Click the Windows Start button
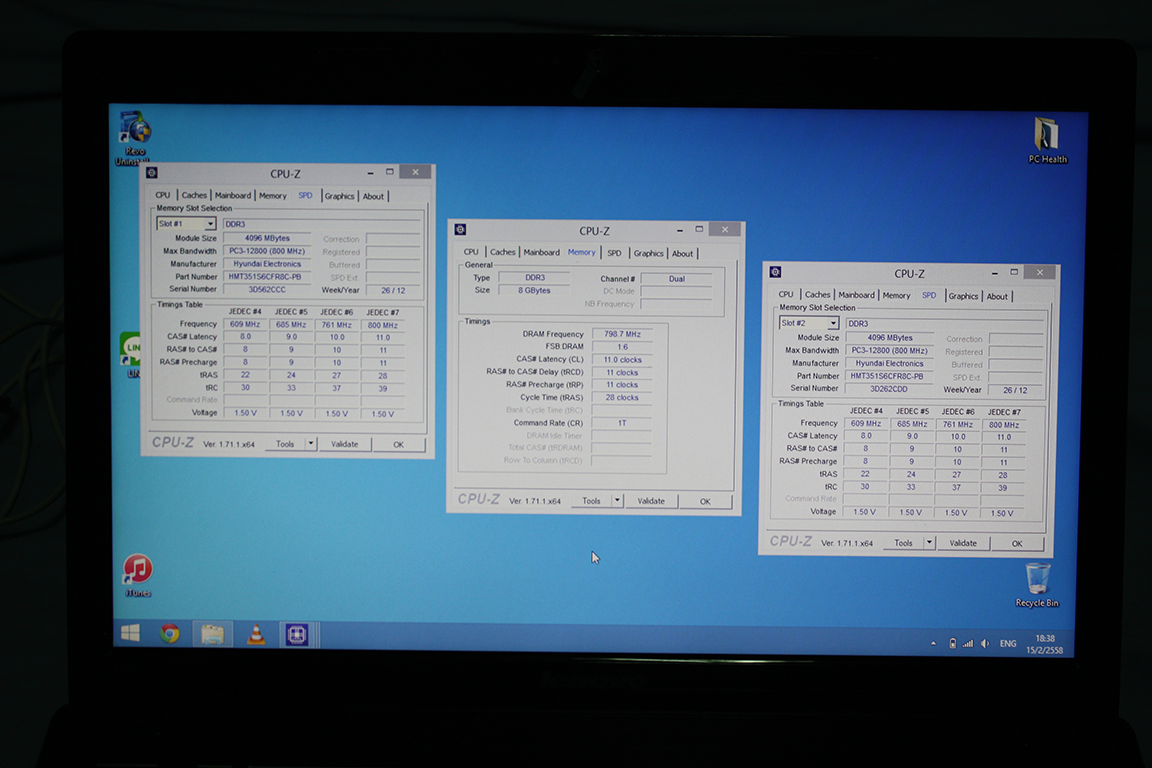The width and height of the screenshot is (1152, 768). pos(131,634)
